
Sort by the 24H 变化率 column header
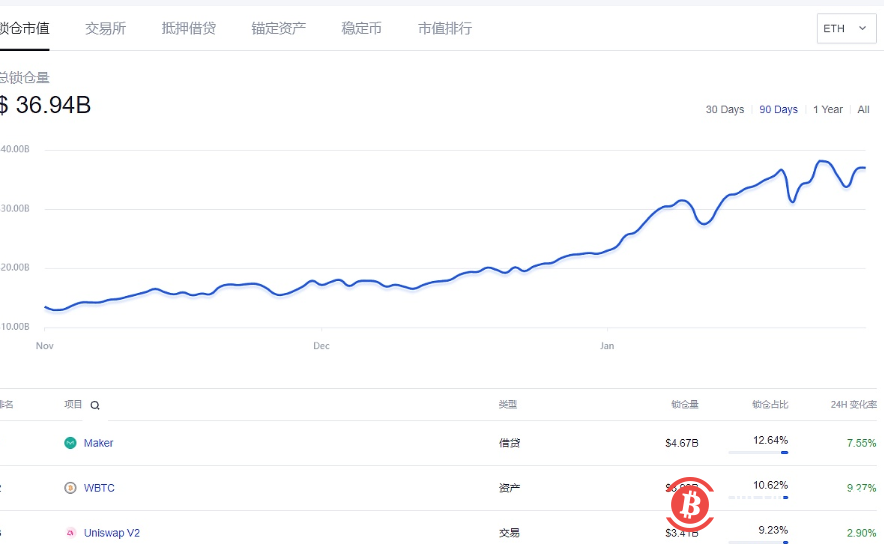pos(854,404)
